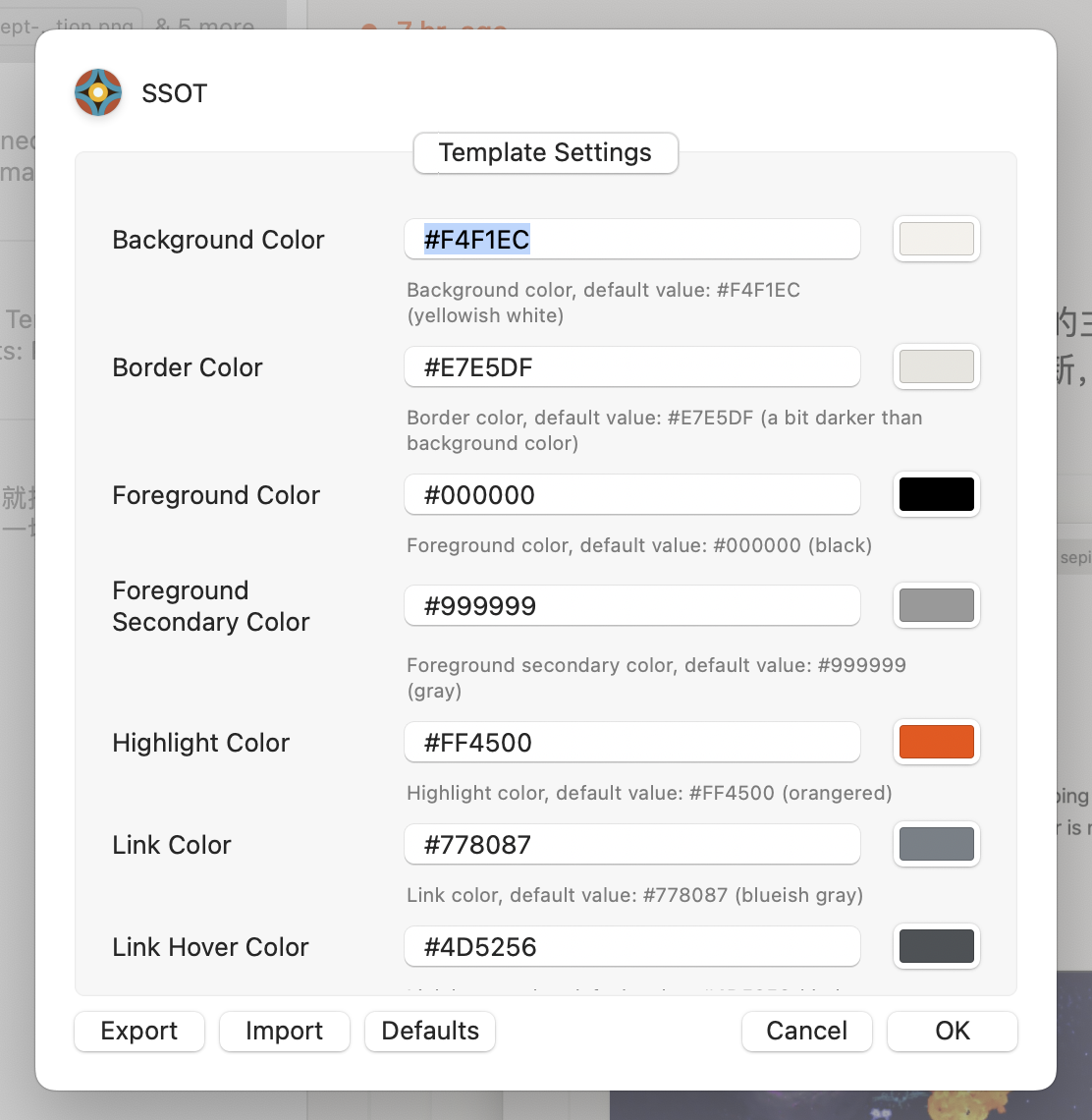Open the orangered Highlight Color swatch
Screen dimensions: 1092x1120
pos(936,742)
